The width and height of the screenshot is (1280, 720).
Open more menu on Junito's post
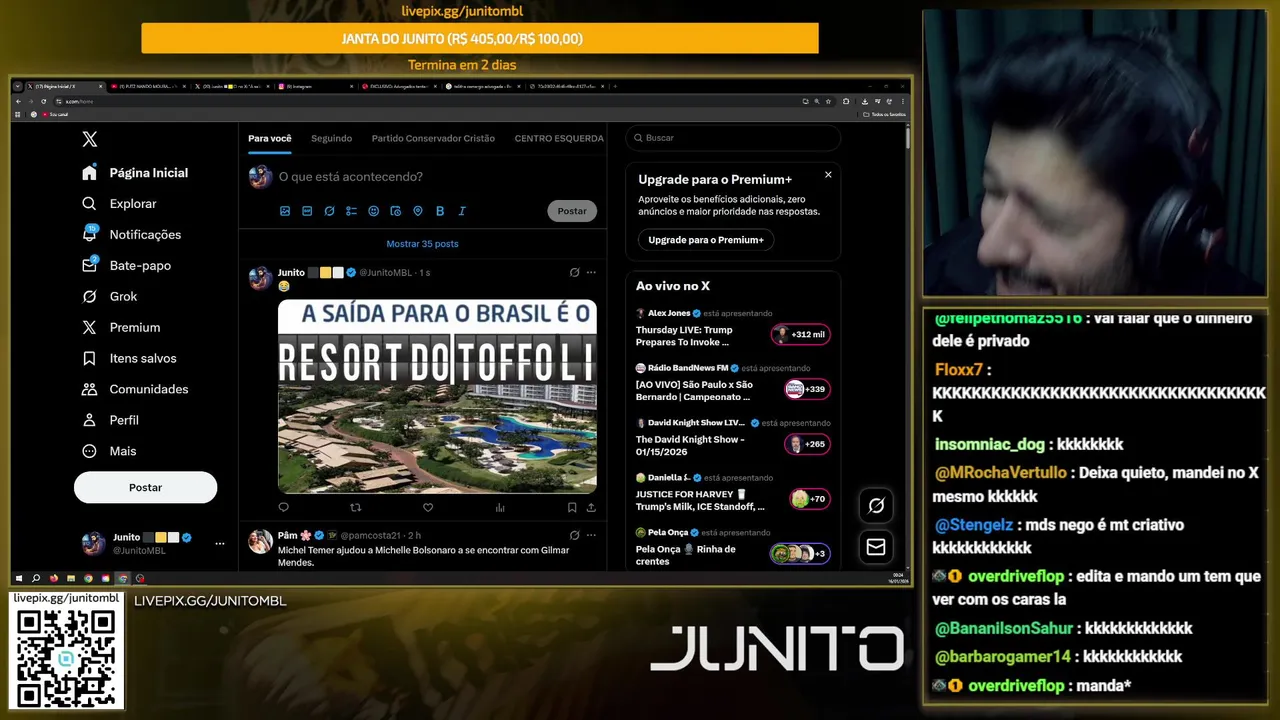point(591,272)
